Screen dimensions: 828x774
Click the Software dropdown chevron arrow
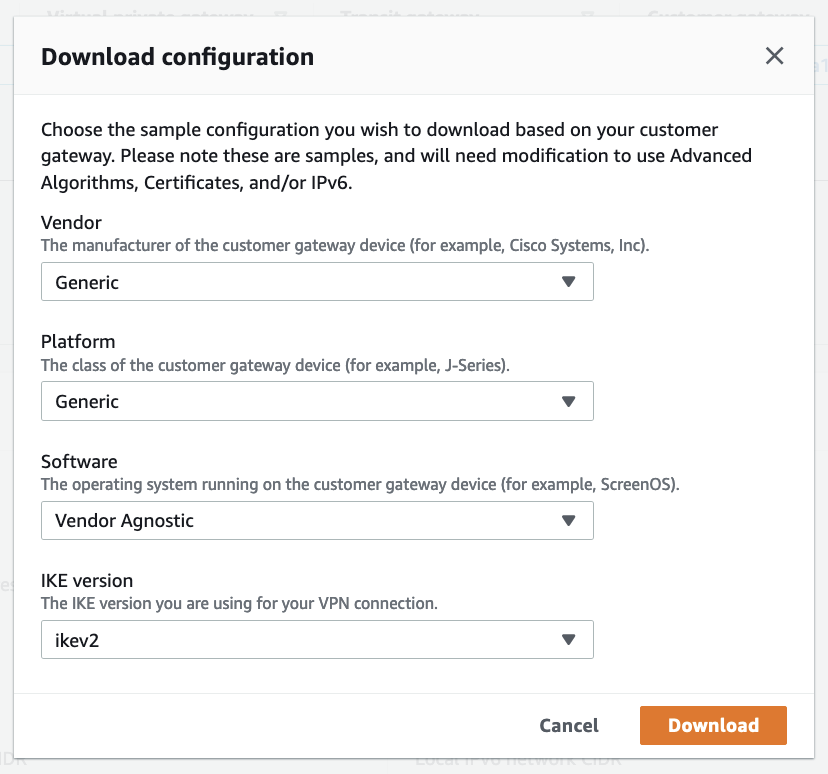coord(569,520)
